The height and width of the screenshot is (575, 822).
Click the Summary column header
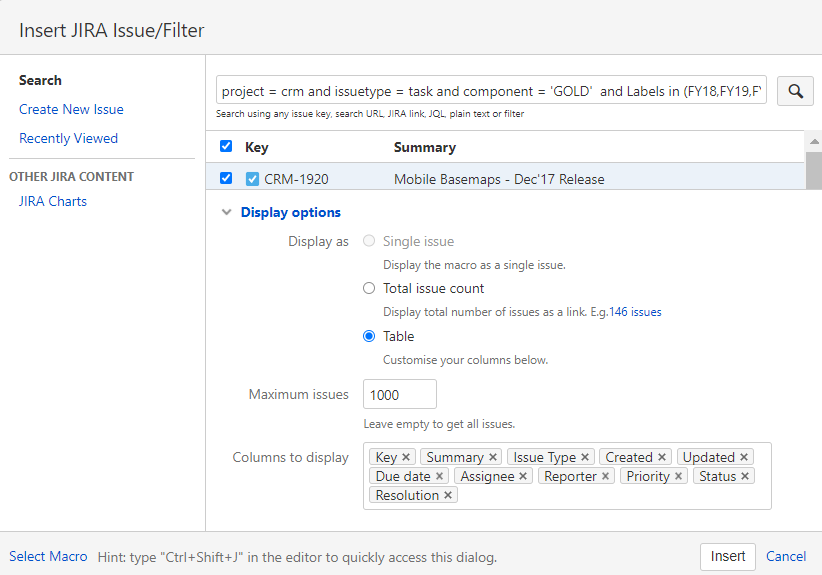pyautogui.click(x=425, y=147)
